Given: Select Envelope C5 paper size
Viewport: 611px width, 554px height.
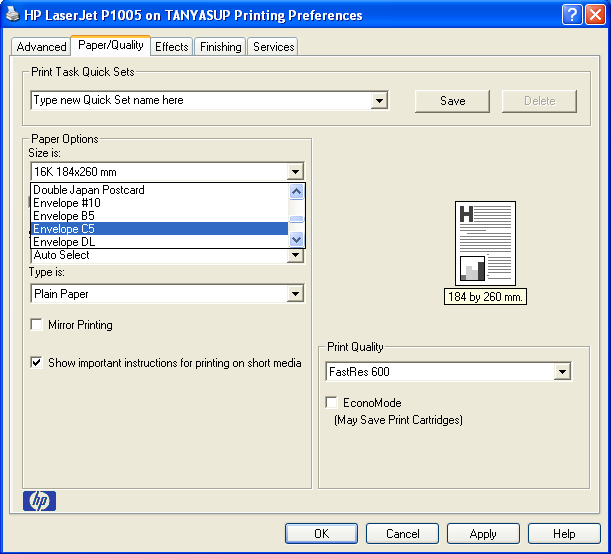Looking at the screenshot, I should click(159, 228).
